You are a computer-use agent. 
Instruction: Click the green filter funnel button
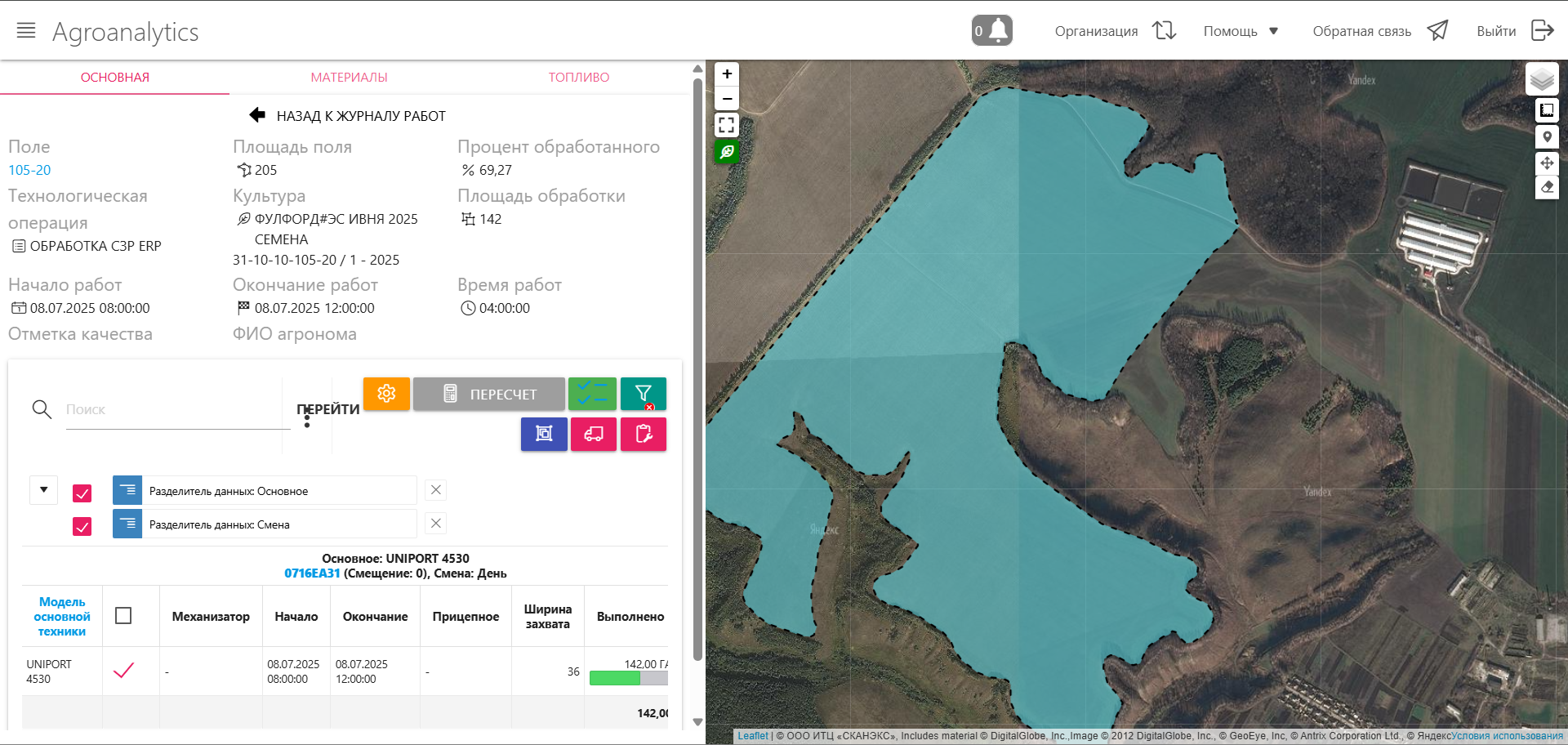click(x=644, y=394)
